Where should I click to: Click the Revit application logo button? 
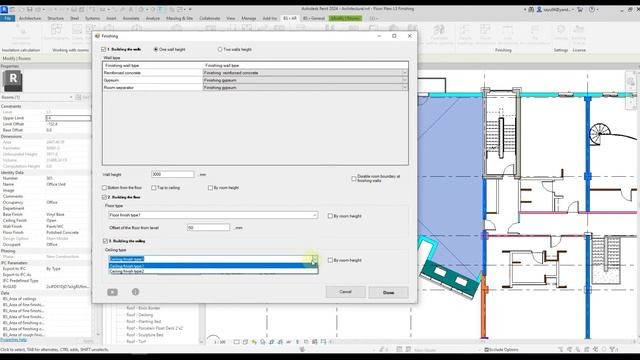(x=4, y=9)
